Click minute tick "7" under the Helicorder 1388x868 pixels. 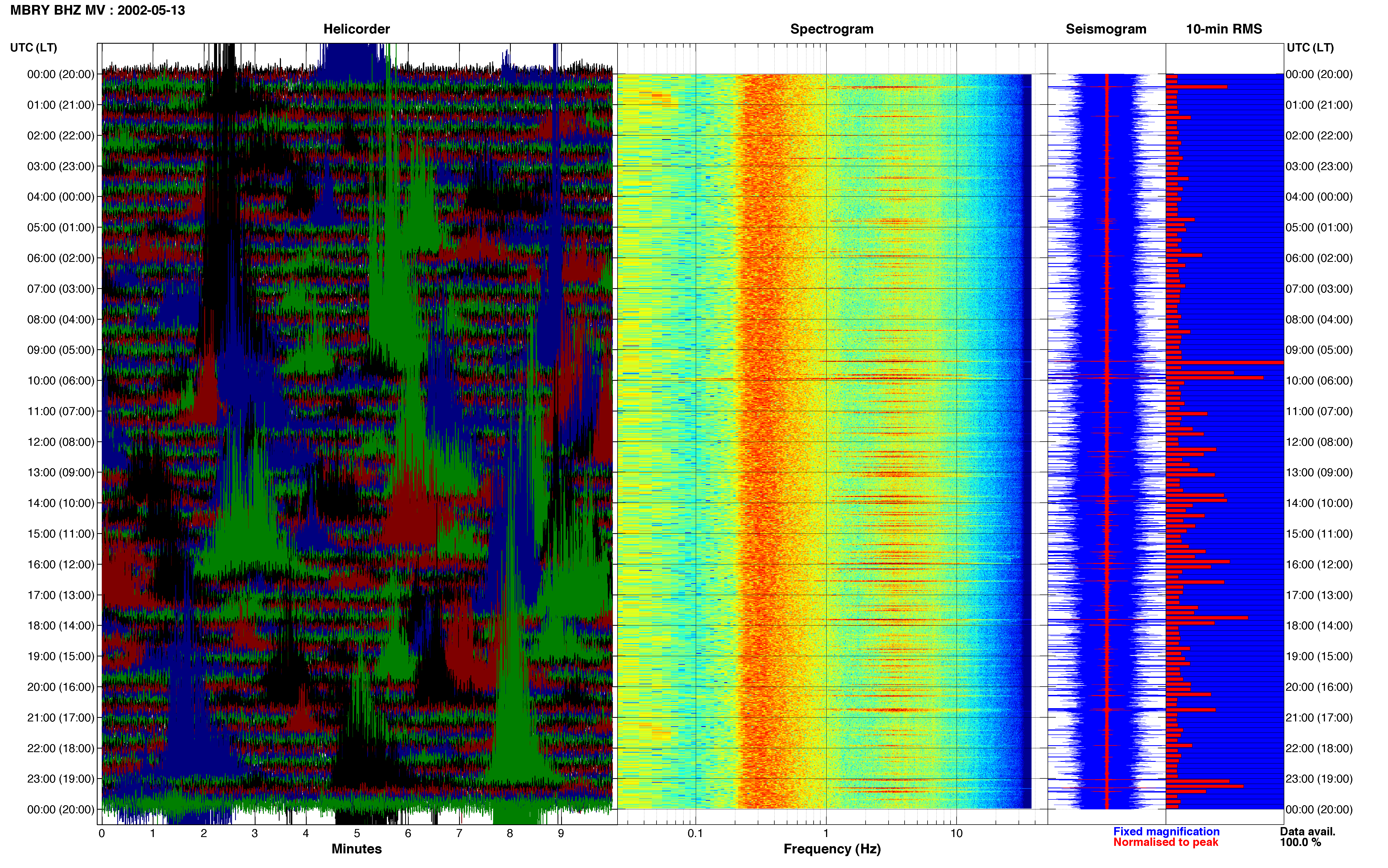(459, 833)
